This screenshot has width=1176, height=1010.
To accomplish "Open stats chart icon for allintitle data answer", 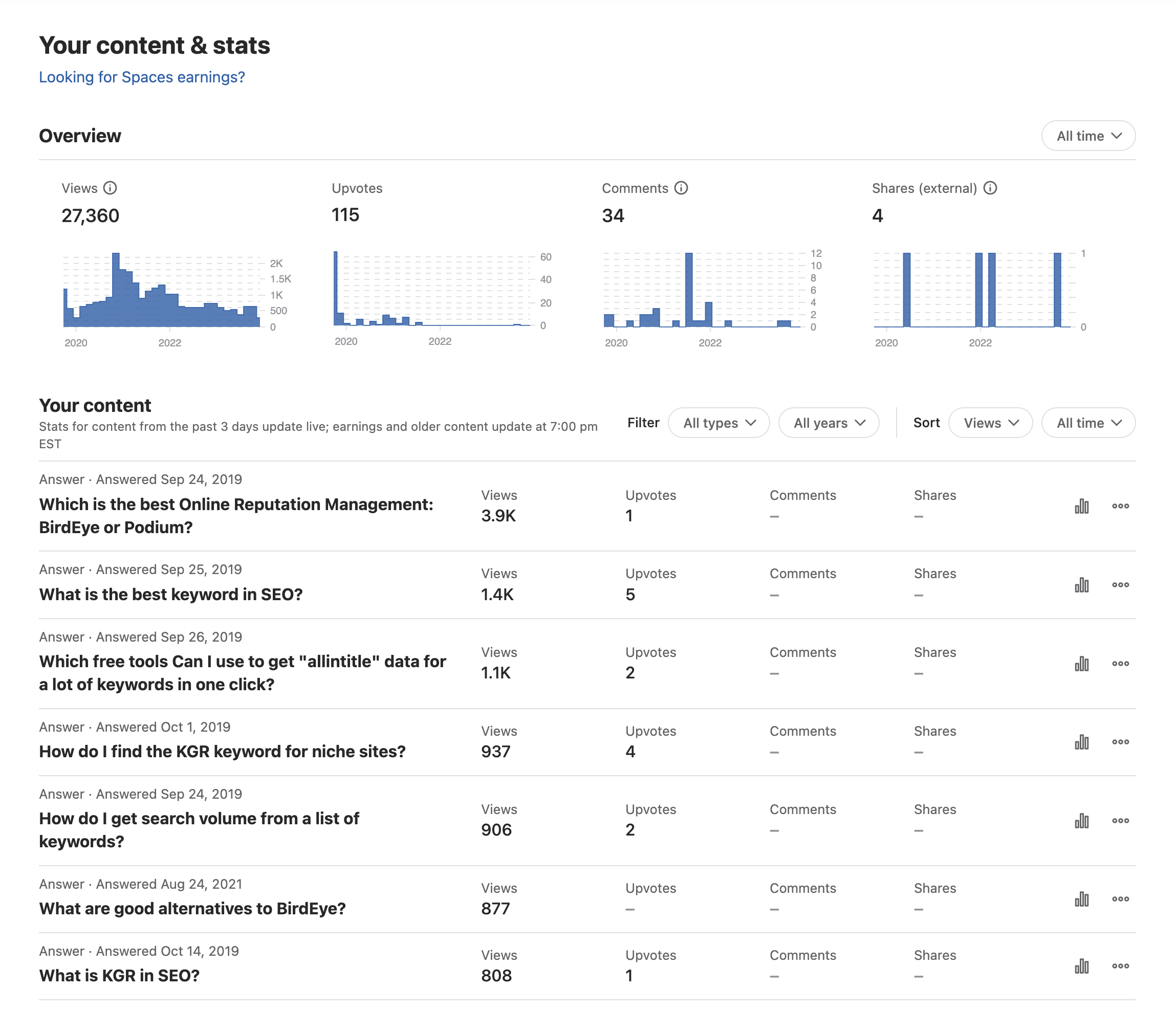I will (1082, 663).
